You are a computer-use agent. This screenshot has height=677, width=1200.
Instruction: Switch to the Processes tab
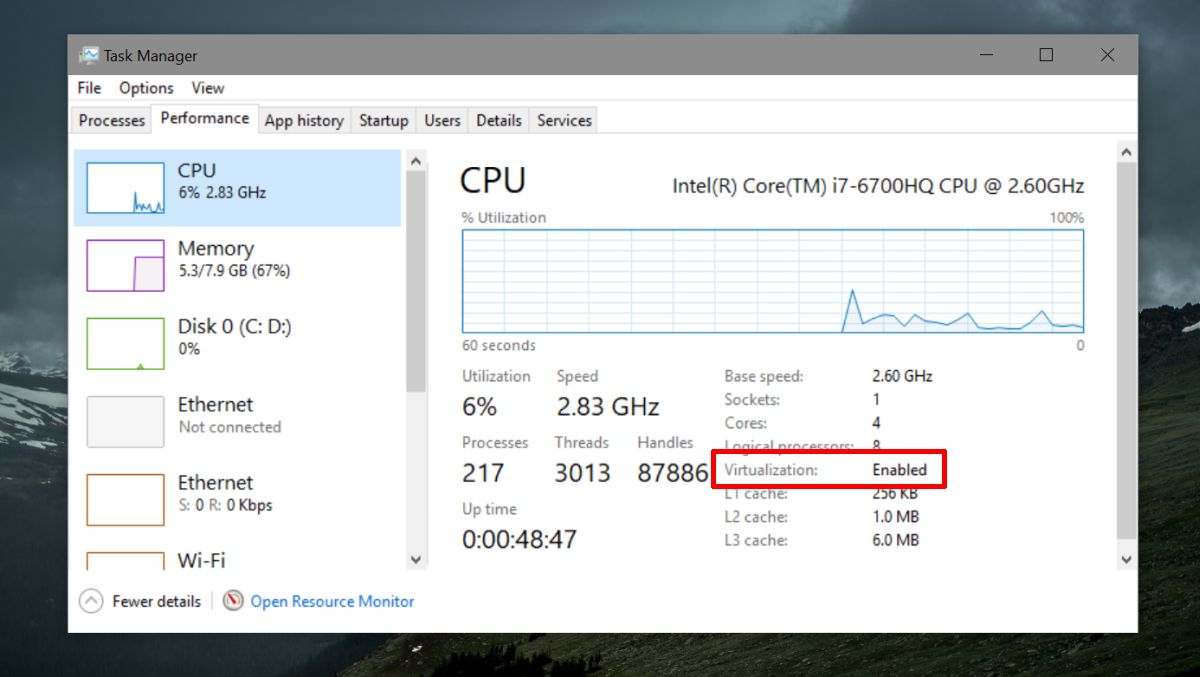point(110,120)
